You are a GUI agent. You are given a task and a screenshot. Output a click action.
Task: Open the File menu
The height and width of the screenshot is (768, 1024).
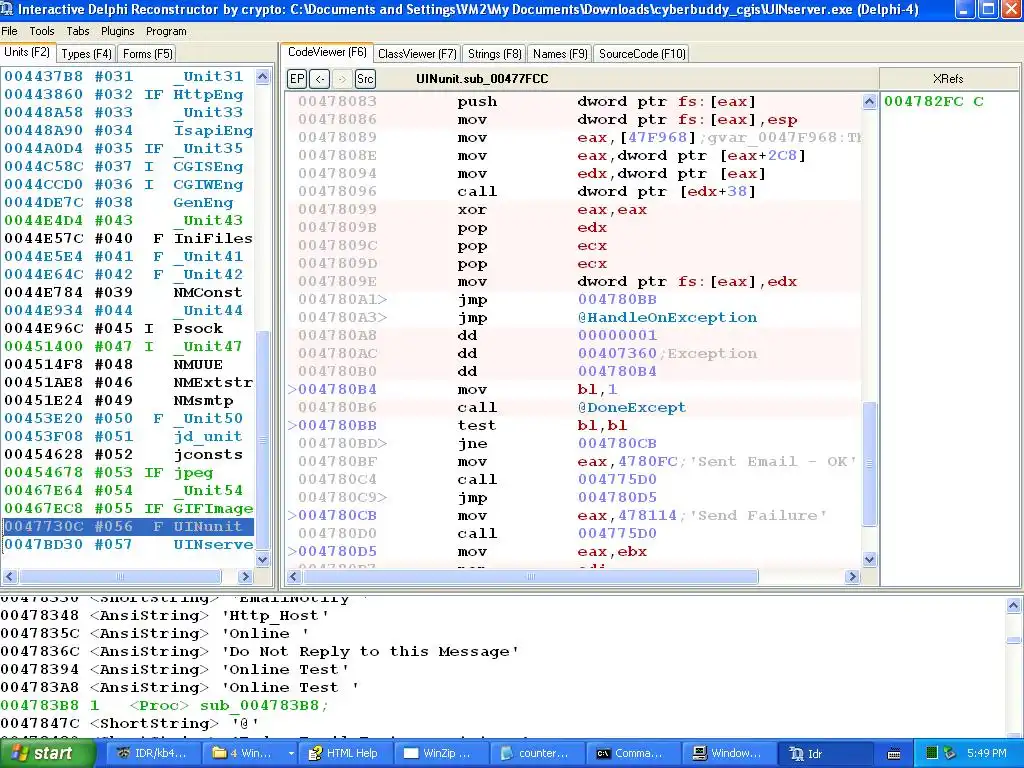9,31
